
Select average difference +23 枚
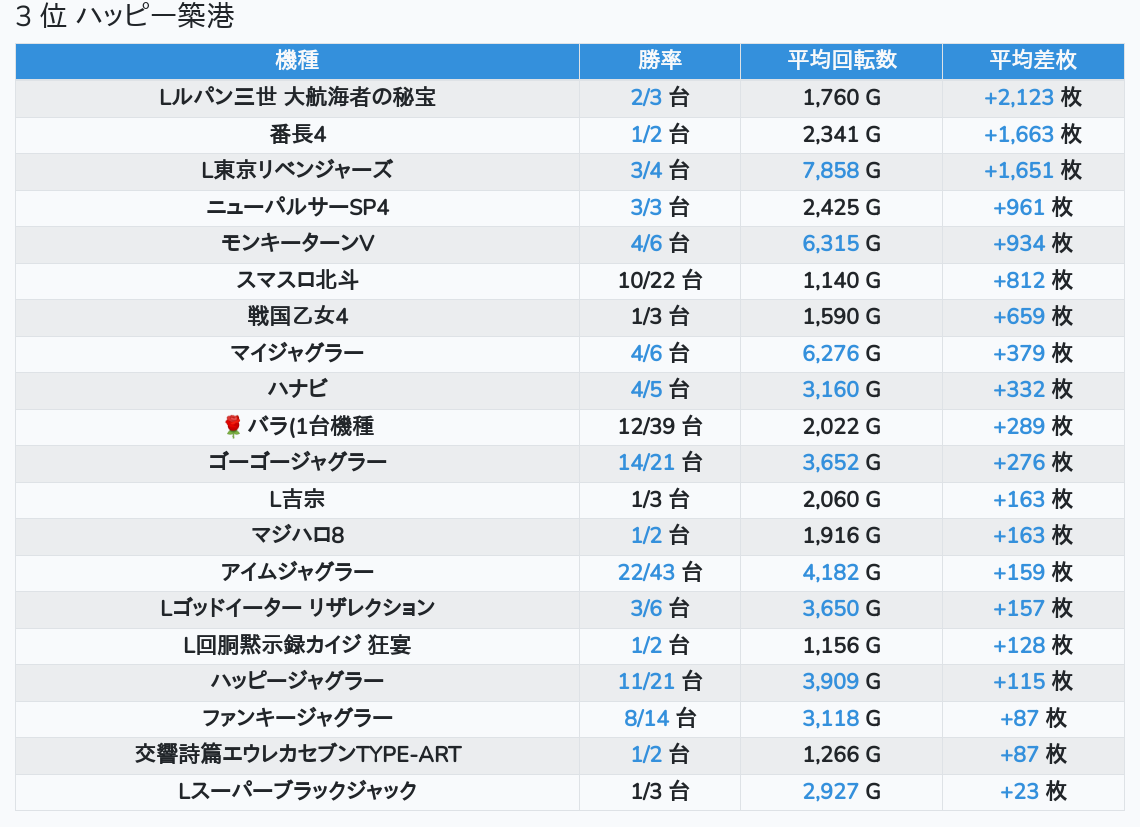coord(1033,791)
